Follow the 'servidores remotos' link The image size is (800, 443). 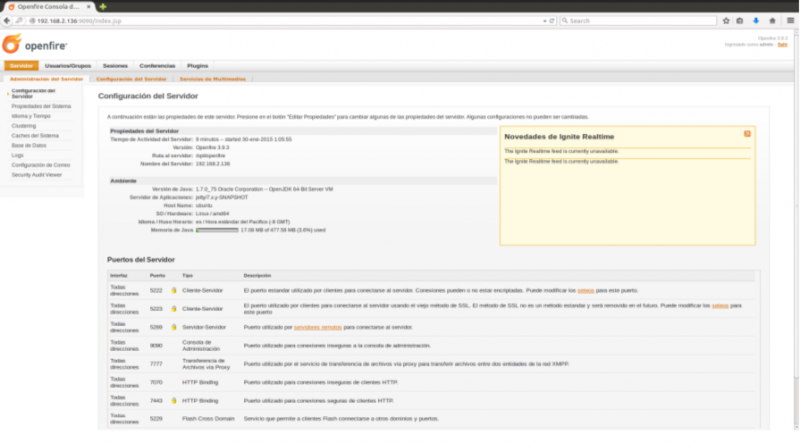tap(318, 327)
